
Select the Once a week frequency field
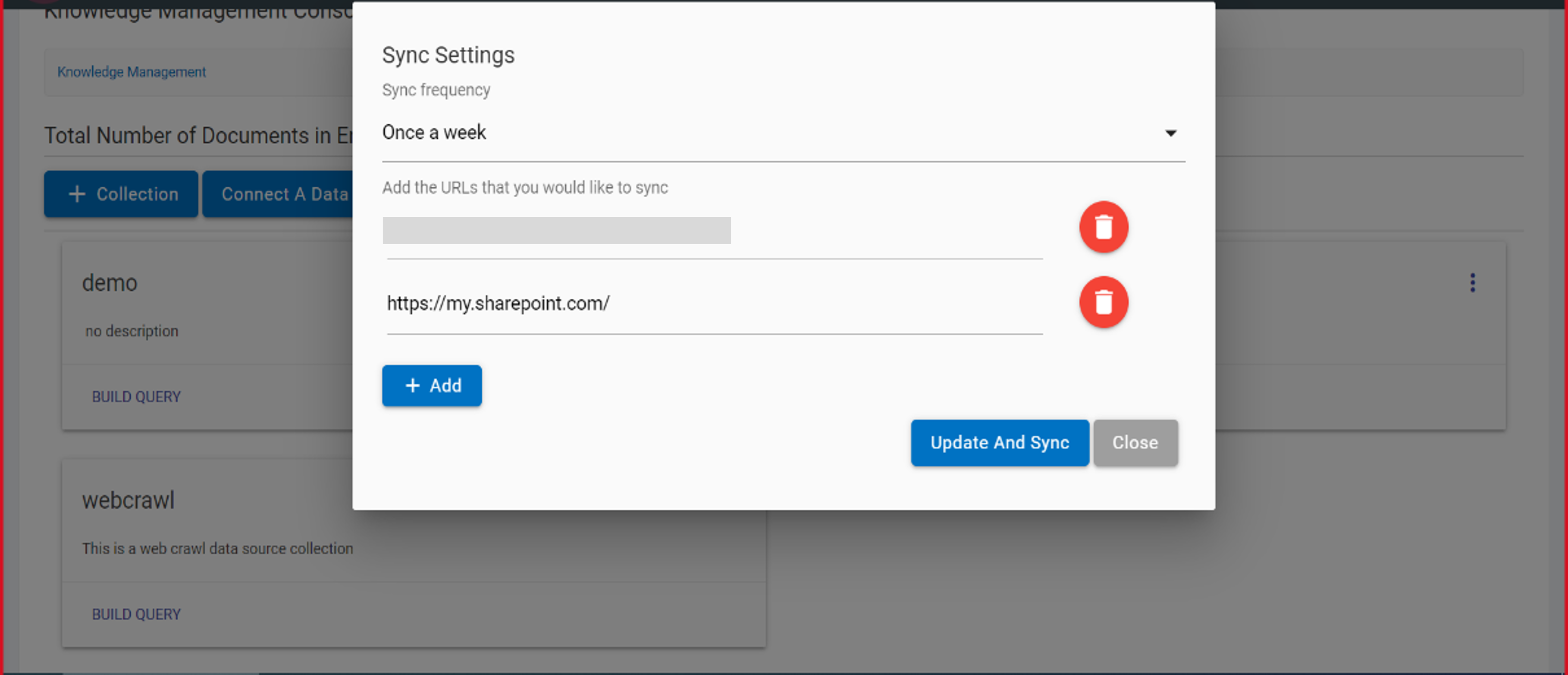[783, 133]
